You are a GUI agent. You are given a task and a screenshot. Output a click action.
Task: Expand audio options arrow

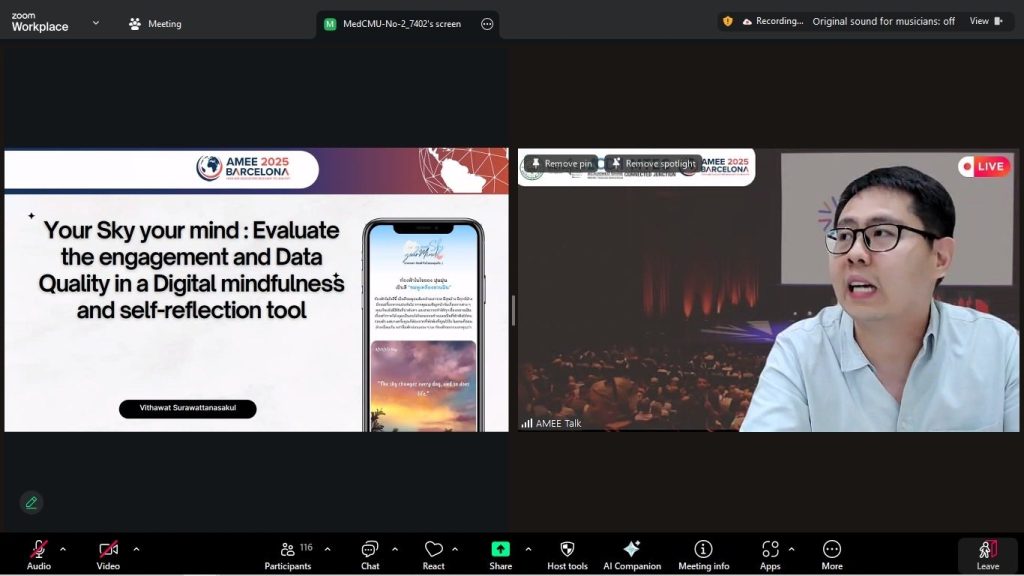click(63, 548)
